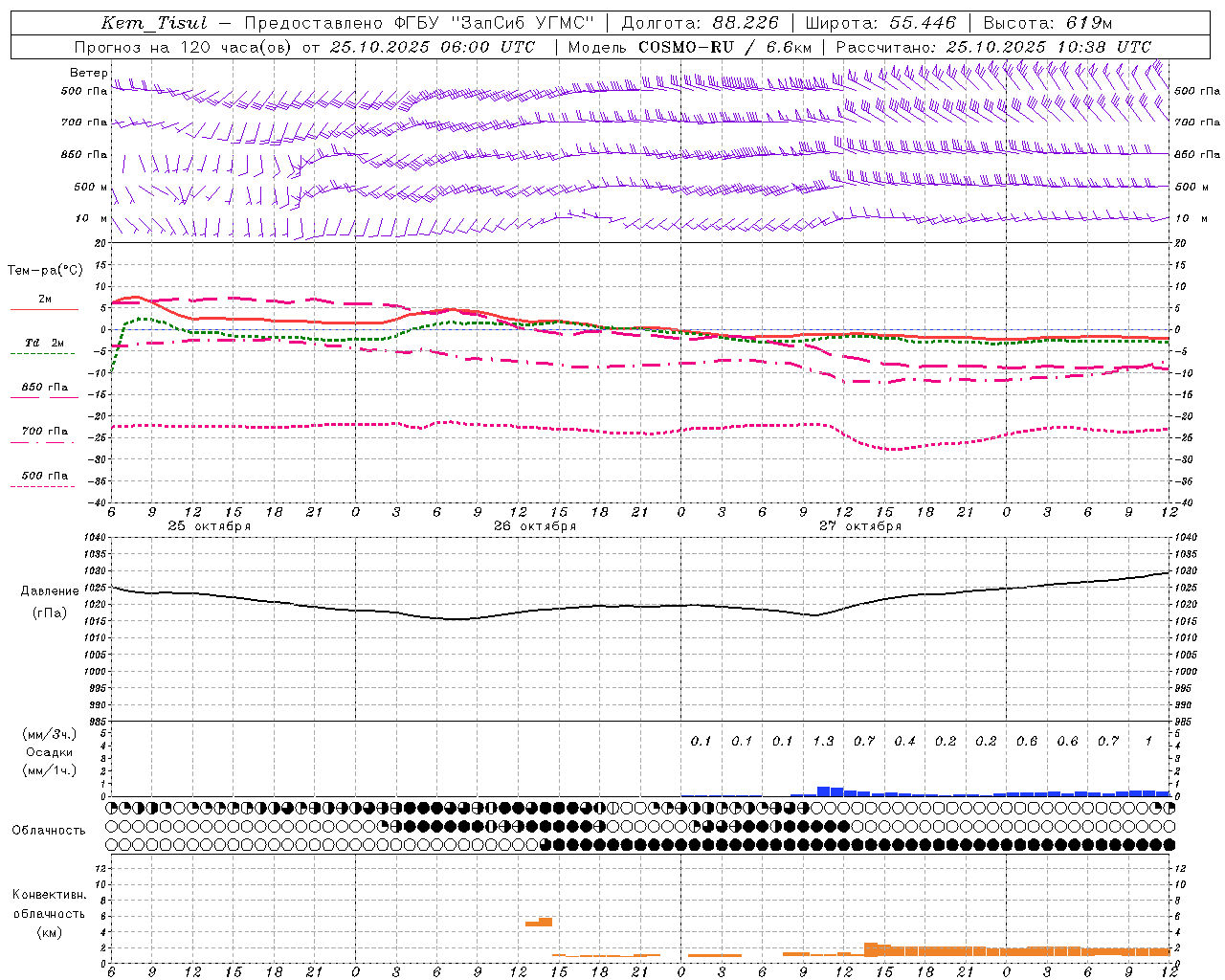The width and height of the screenshot is (1225, 980).
Task: Click the "Давление" pressure panel label
Action: tap(50, 591)
